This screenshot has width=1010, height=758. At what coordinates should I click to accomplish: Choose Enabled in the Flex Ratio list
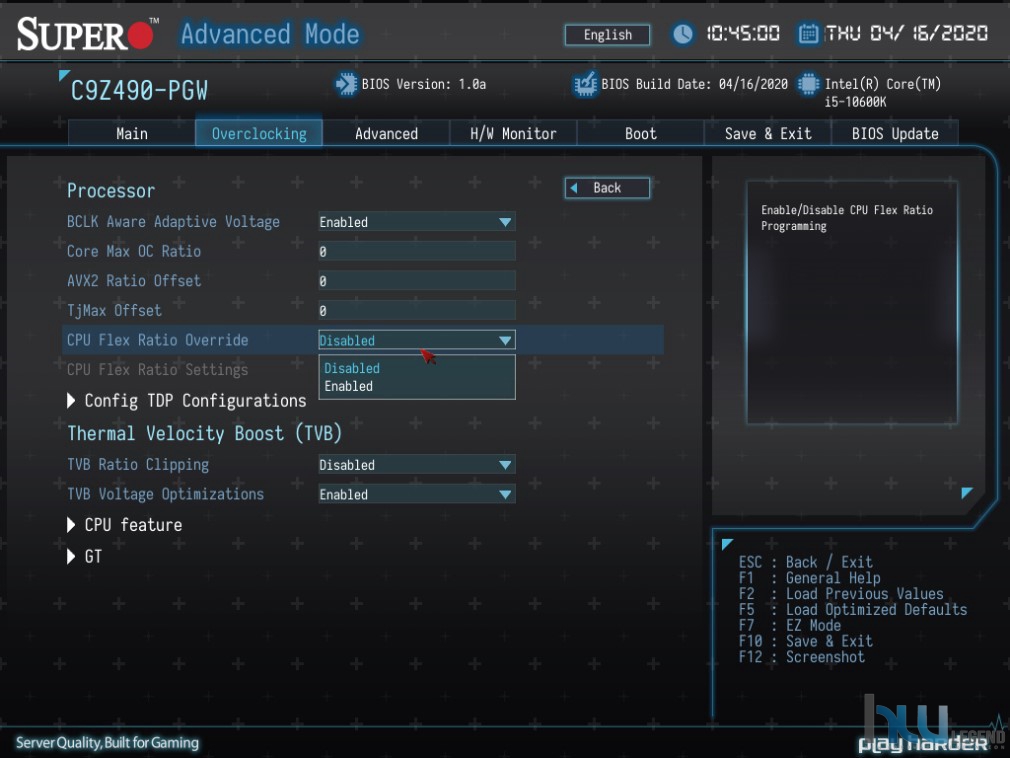[x=348, y=386]
